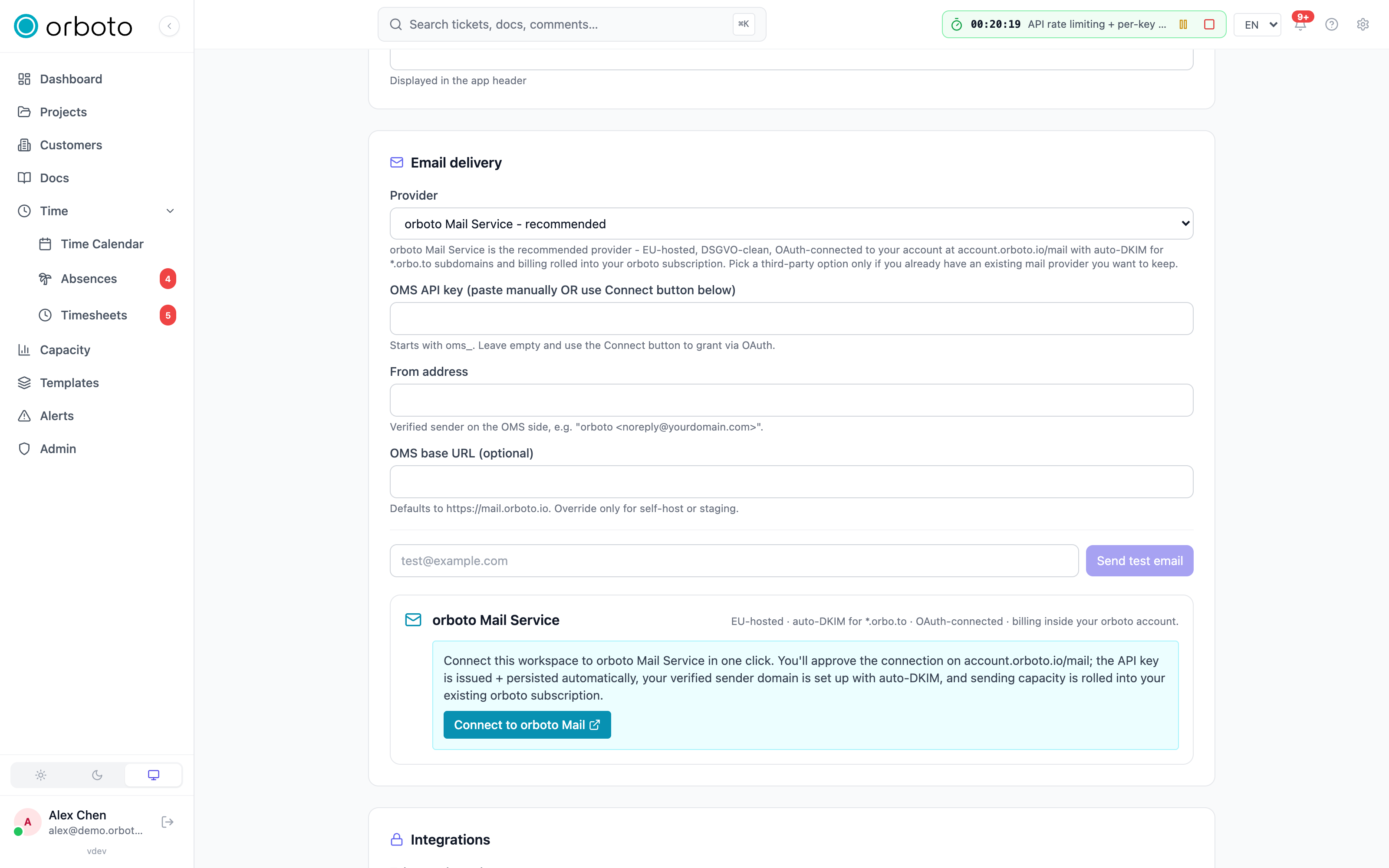
Task: Click the From address field
Action: tap(791, 400)
